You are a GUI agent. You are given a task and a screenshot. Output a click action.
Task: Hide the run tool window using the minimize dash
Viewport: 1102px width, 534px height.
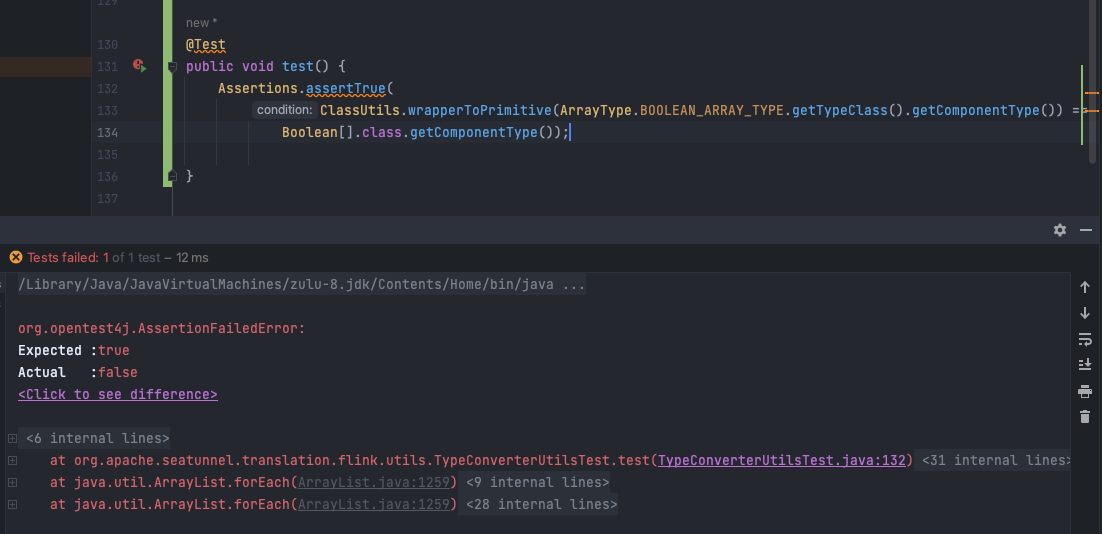pyautogui.click(x=1086, y=230)
